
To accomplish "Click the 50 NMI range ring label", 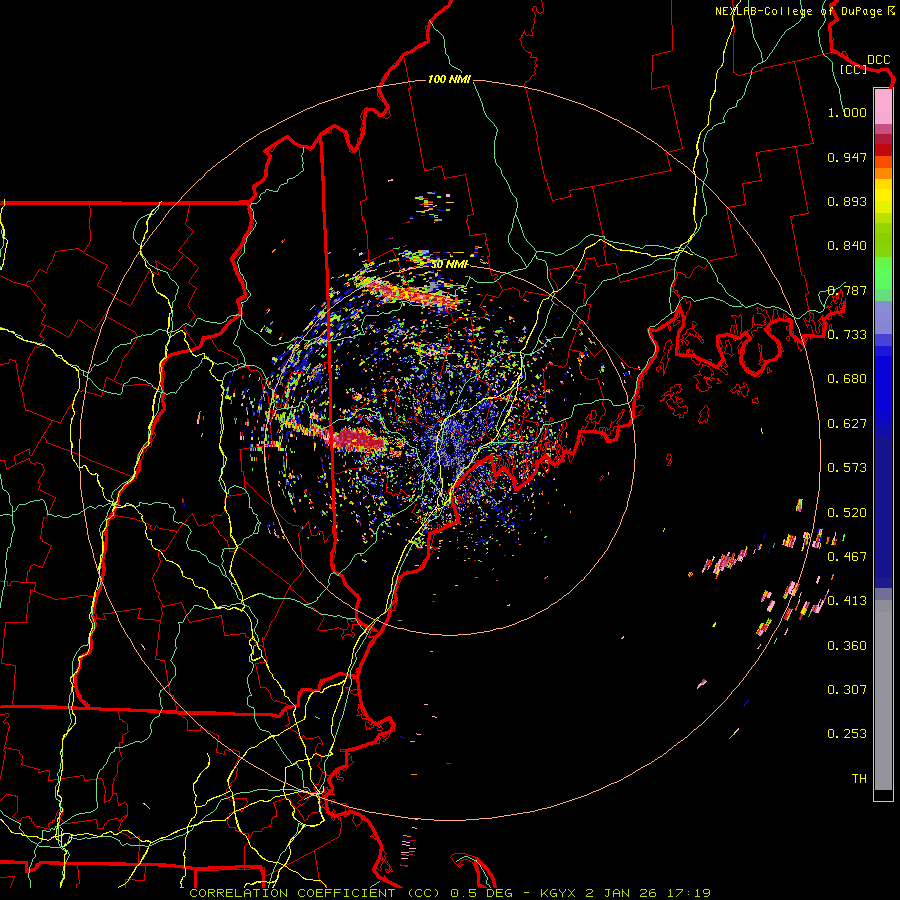I will click(x=449, y=265).
